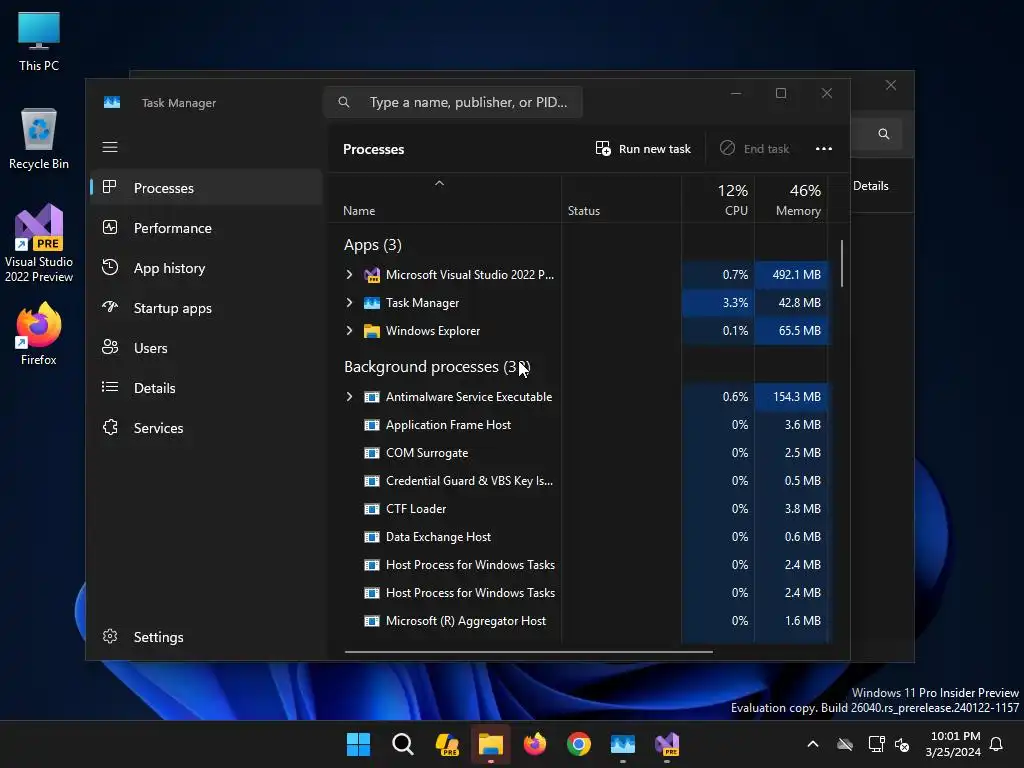The height and width of the screenshot is (768, 1024).
Task: Click the search magnifier in the Task Manager box
Action: [344, 102]
